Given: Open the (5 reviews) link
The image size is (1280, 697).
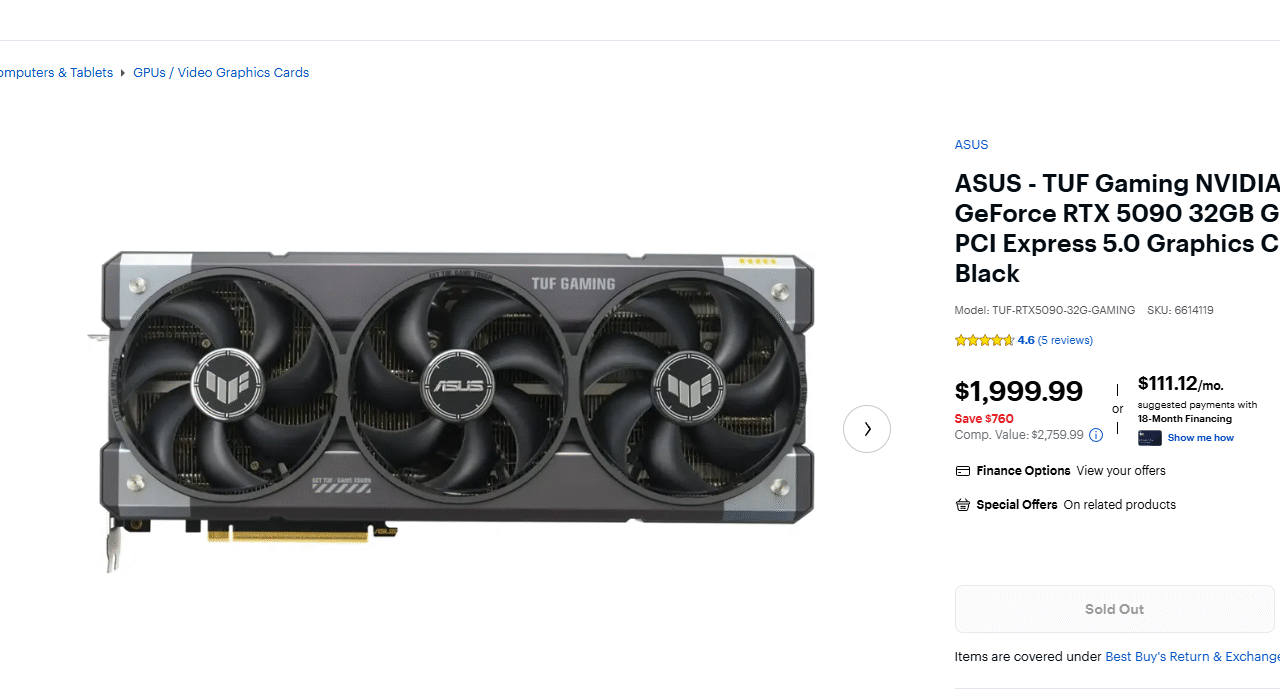Looking at the screenshot, I should point(1065,341).
